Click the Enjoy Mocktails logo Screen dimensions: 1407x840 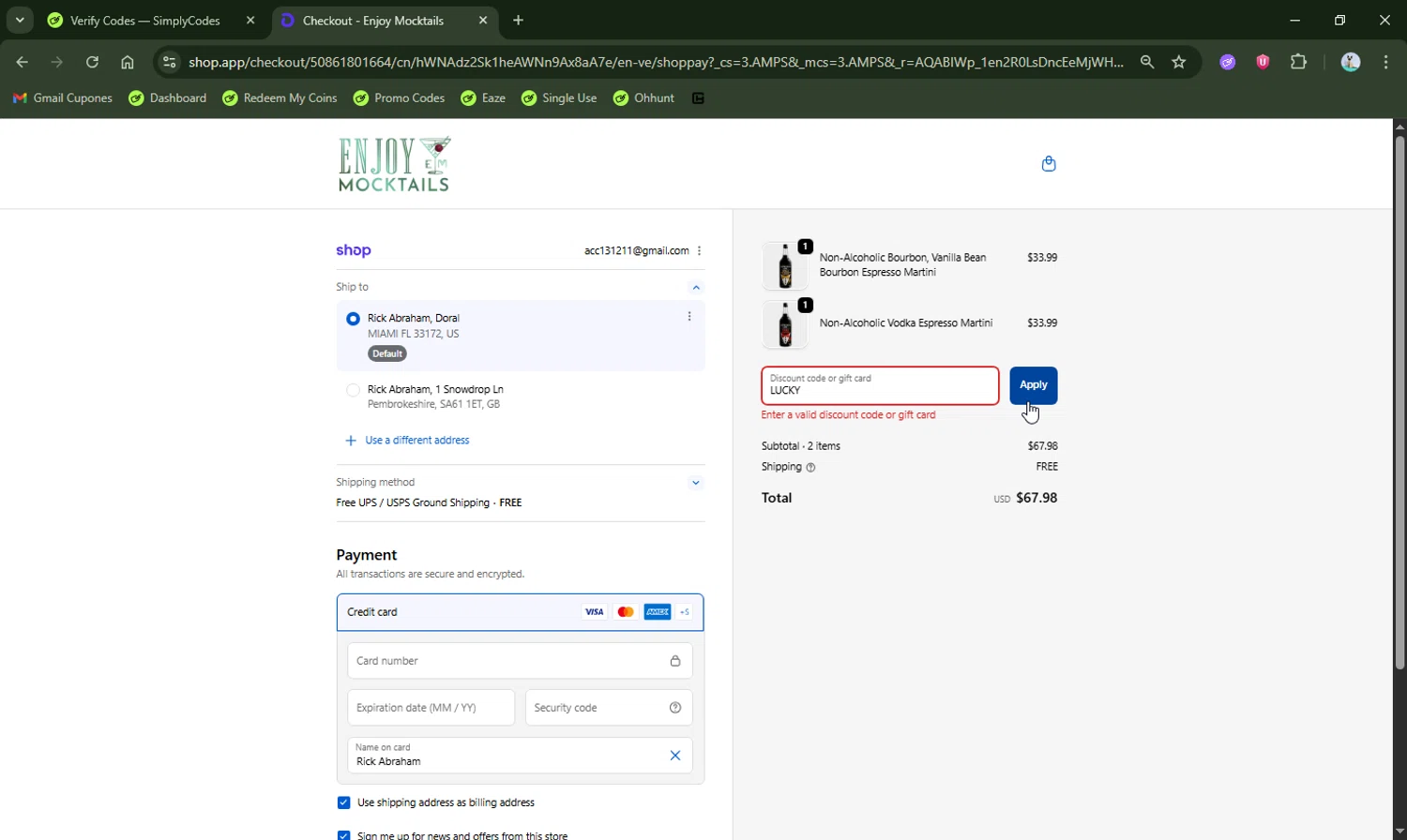pyautogui.click(x=395, y=164)
